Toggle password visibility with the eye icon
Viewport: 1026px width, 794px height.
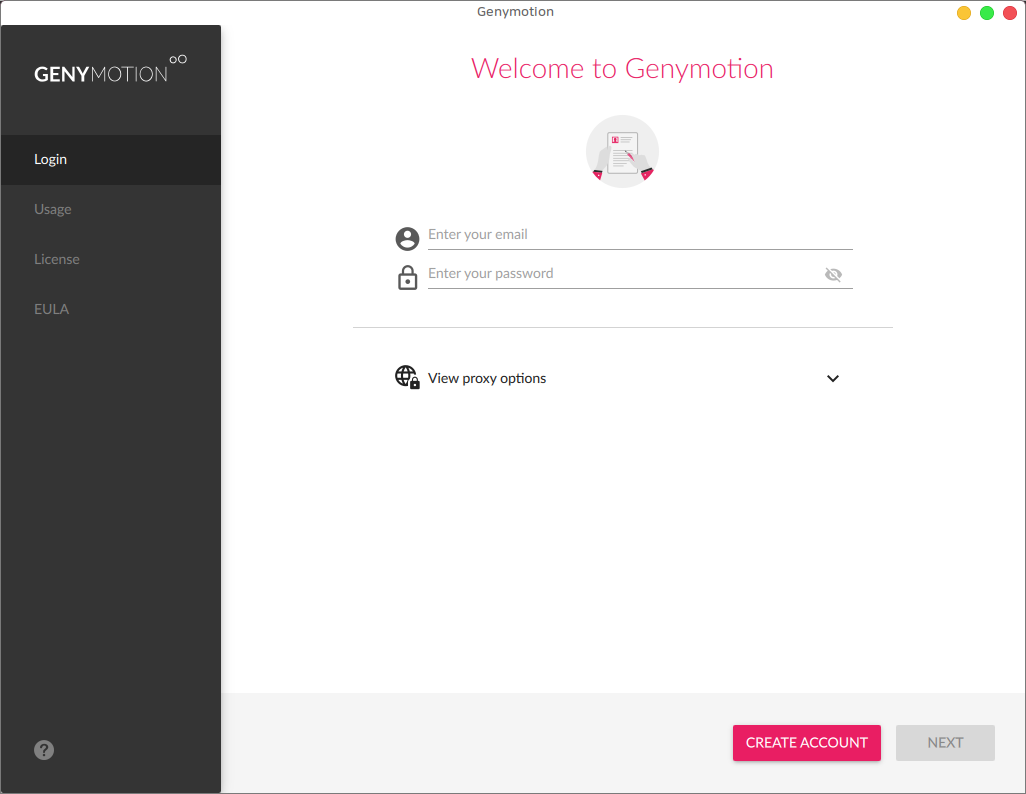pos(833,275)
